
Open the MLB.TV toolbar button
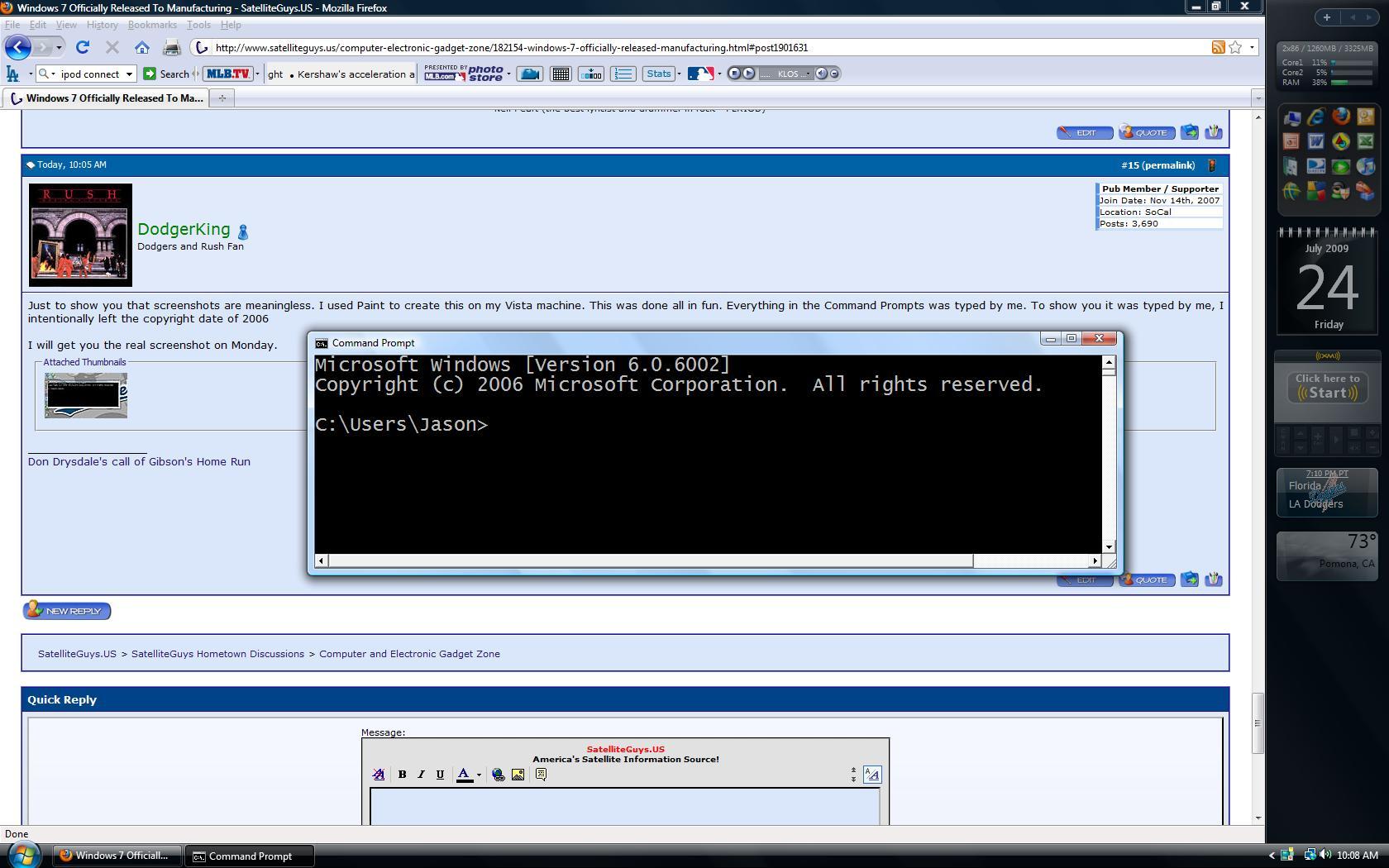click(227, 74)
